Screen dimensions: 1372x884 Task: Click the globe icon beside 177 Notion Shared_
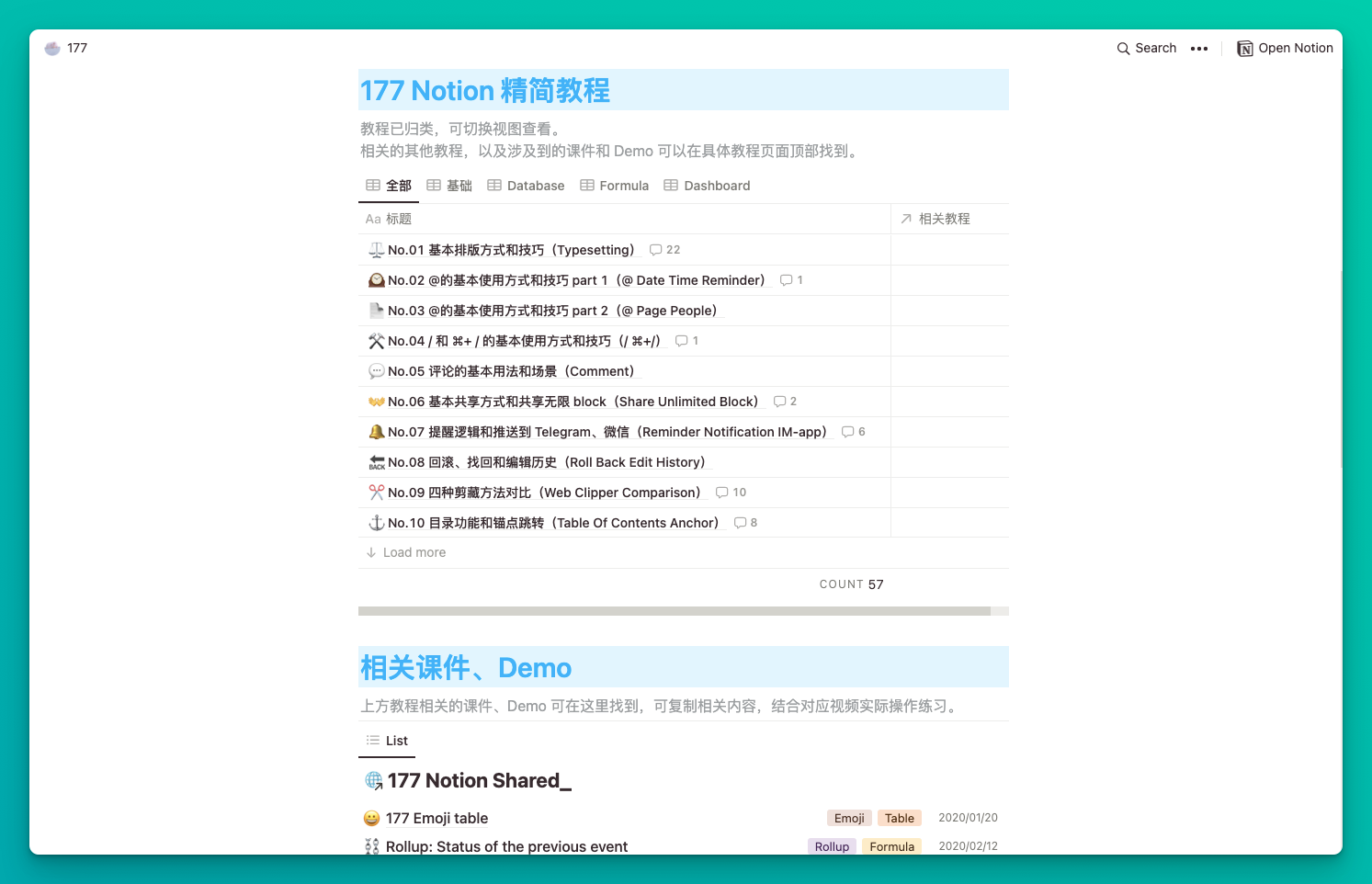371,780
